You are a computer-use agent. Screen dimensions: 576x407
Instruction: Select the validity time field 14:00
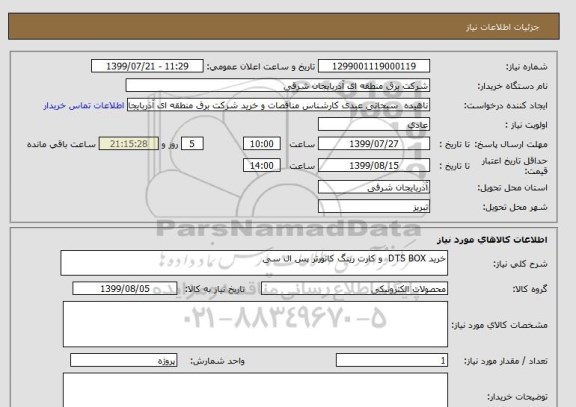[262, 166]
